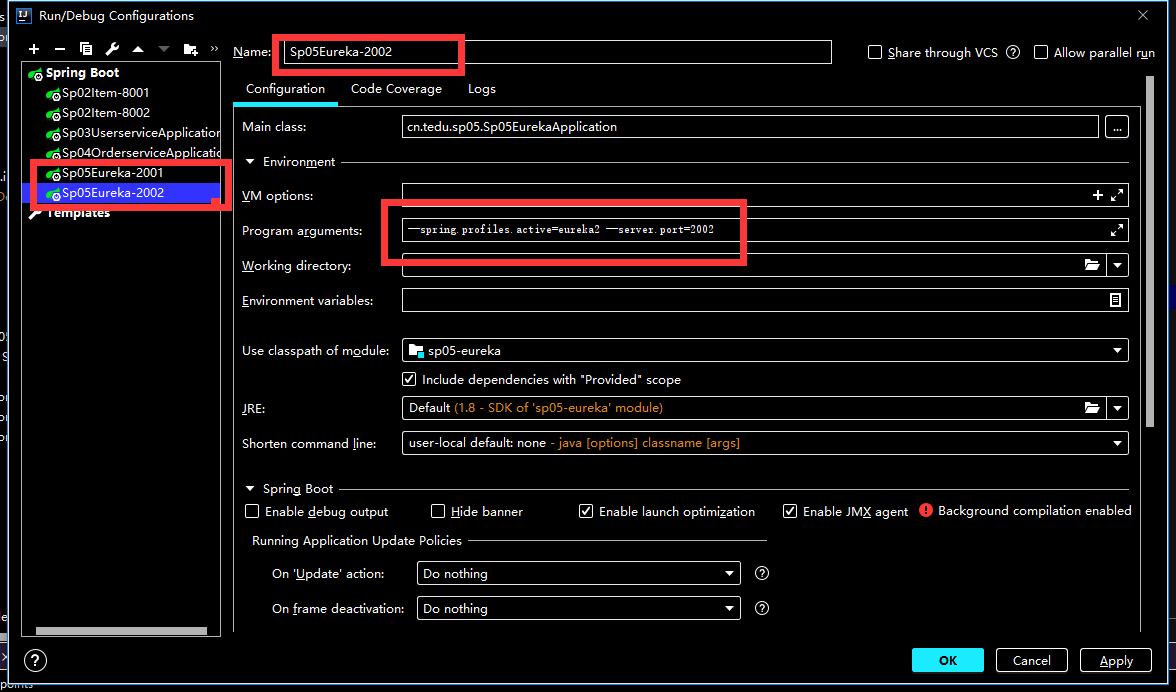Create new folder icon in toolbar
The height and width of the screenshot is (692, 1176).
click(x=190, y=49)
